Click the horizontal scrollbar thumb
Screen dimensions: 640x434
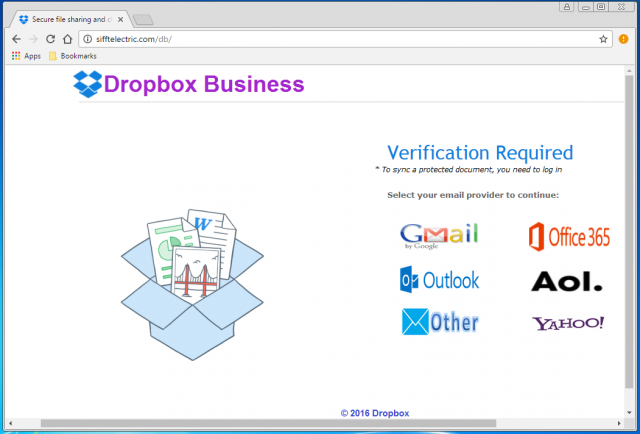(x=268, y=423)
